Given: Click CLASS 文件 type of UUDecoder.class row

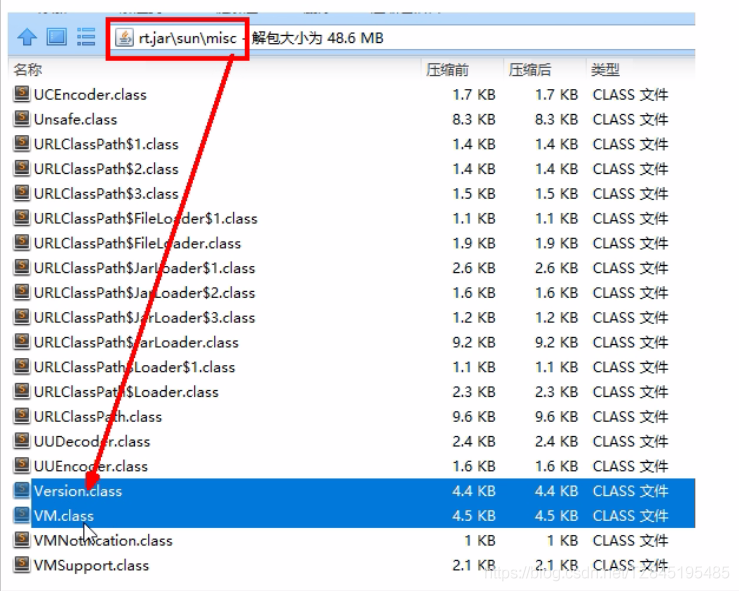Looking at the screenshot, I should 630,441.
